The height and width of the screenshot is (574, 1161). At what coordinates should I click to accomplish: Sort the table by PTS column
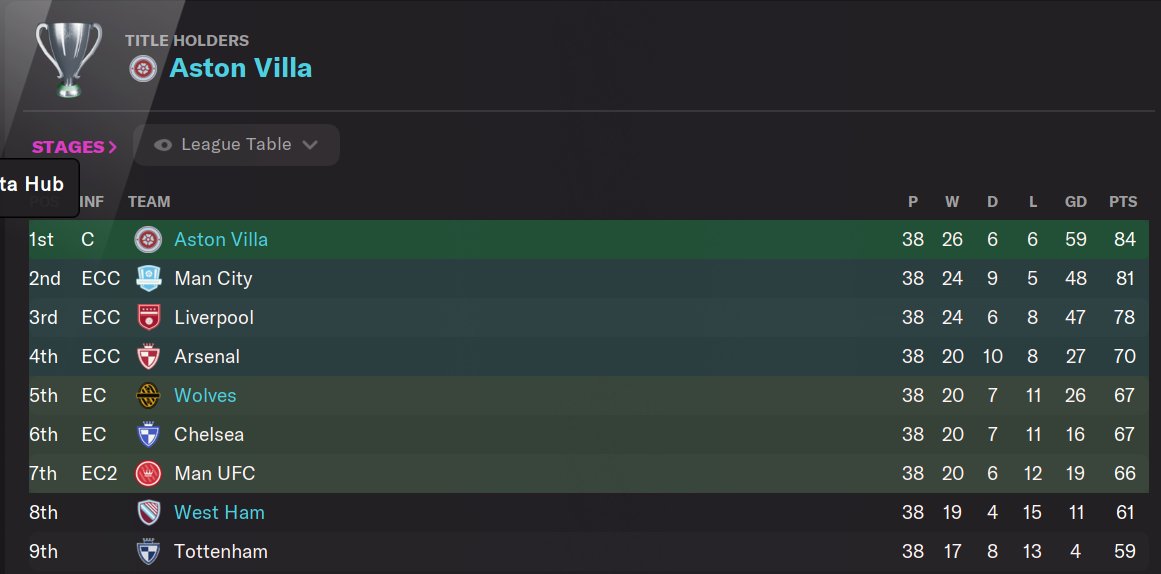pos(1123,201)
